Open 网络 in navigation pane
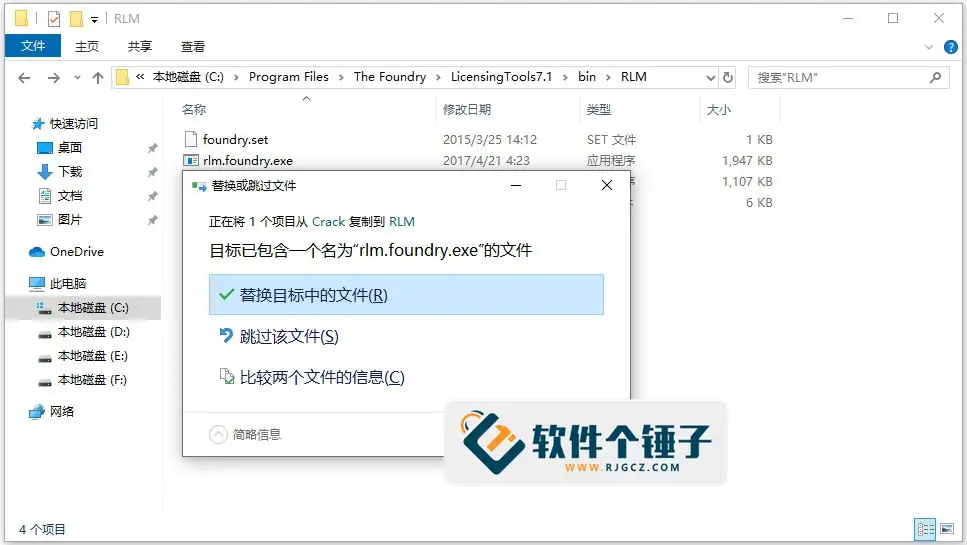Image resolution: width=967 pixels, height=545 pixels. (62, 411)
